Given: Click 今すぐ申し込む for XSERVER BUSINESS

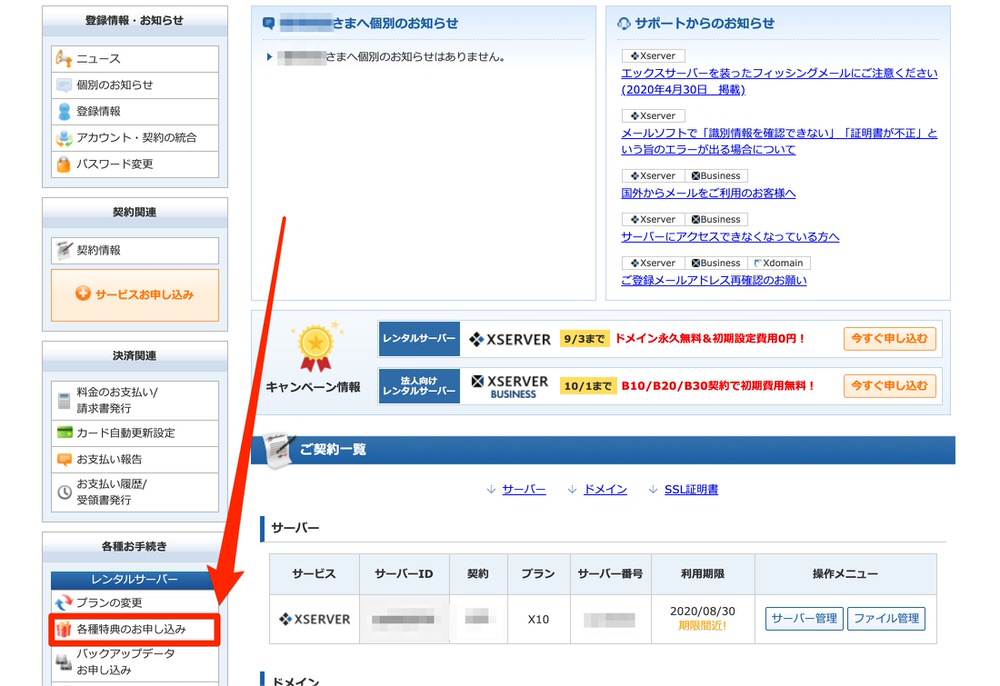Looking at the screenshot, I should pos(890,386).
